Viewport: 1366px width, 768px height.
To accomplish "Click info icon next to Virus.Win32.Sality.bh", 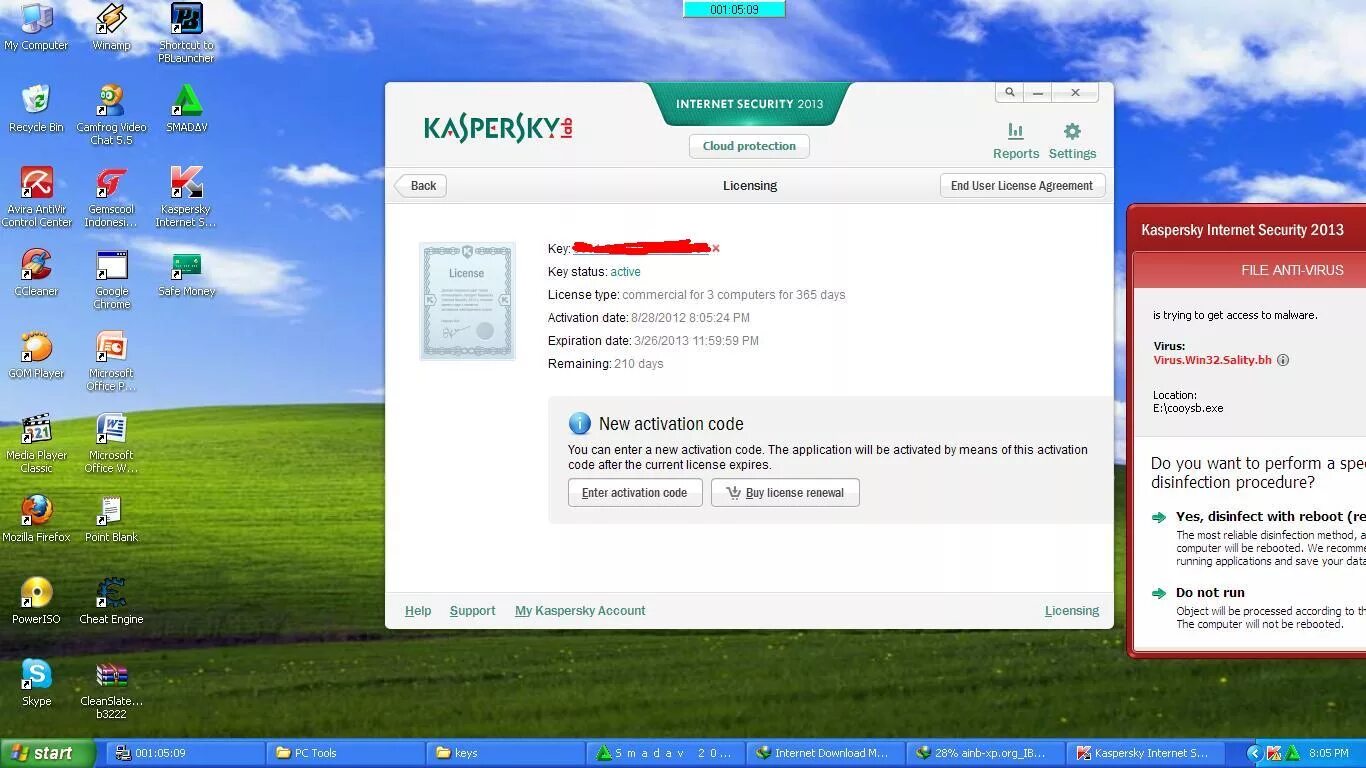I will coord(1283,360).
